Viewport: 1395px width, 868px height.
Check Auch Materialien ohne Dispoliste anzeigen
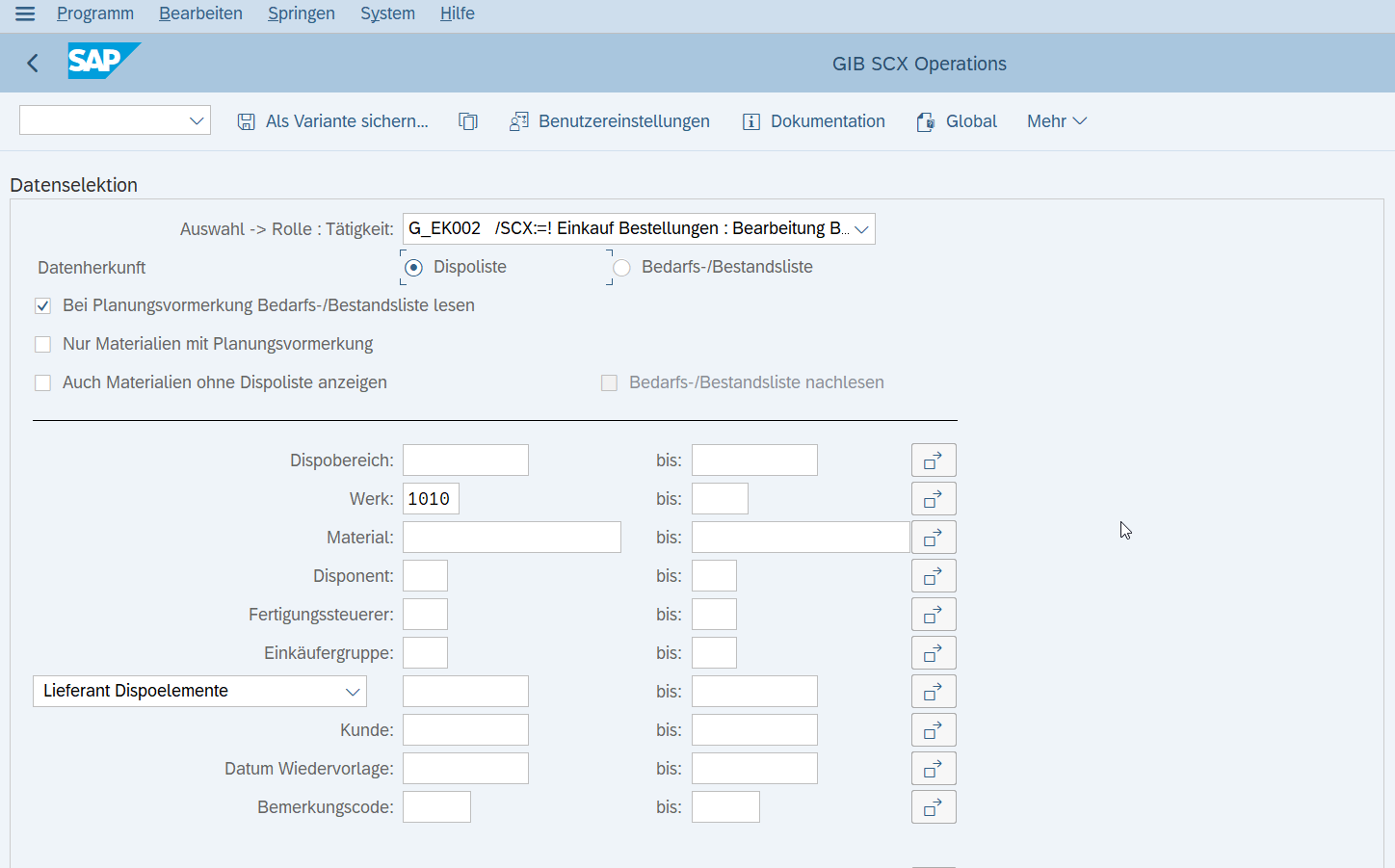point(42,383)
